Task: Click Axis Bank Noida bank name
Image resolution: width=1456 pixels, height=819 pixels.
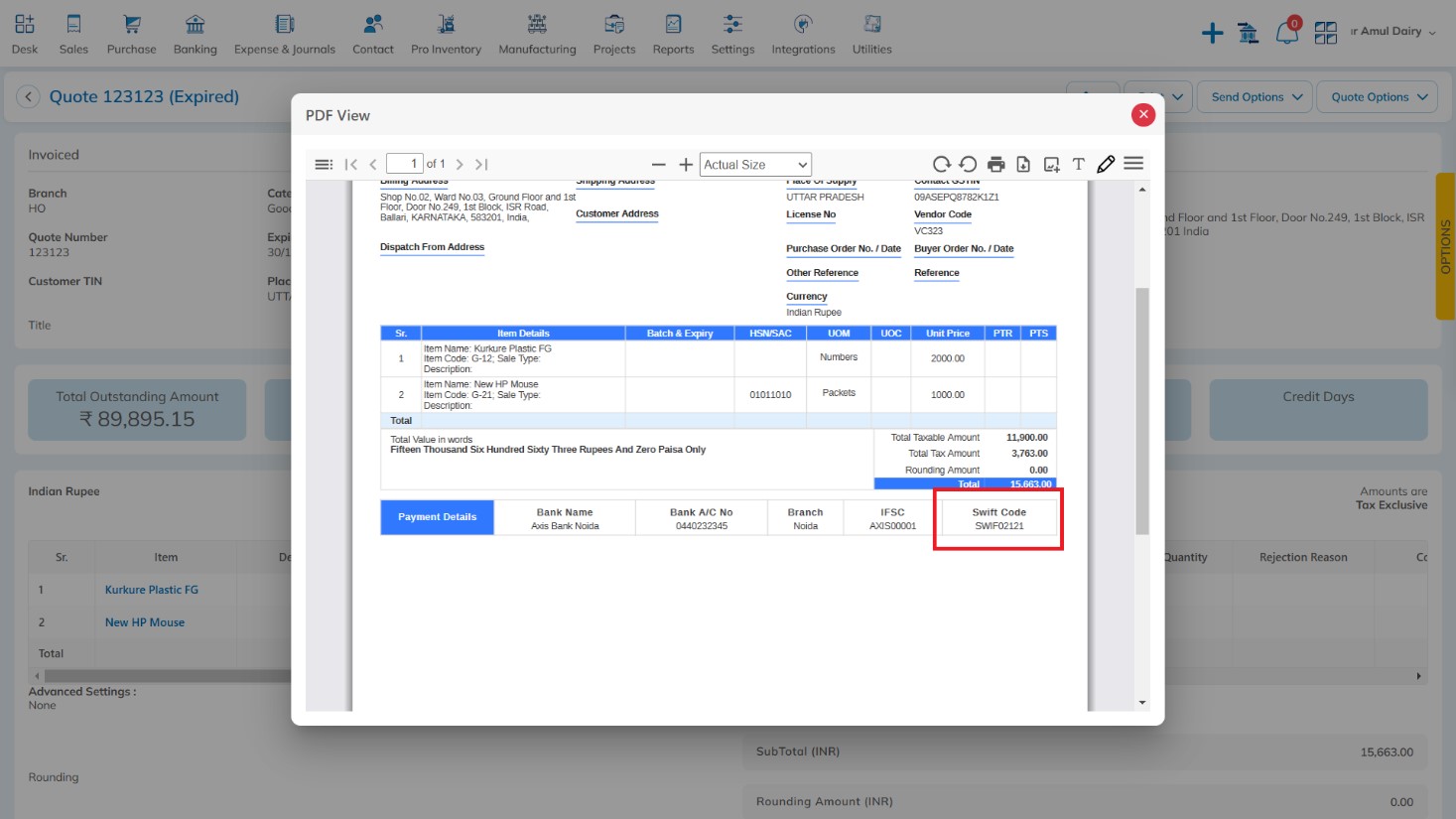Action: [565, 526]
